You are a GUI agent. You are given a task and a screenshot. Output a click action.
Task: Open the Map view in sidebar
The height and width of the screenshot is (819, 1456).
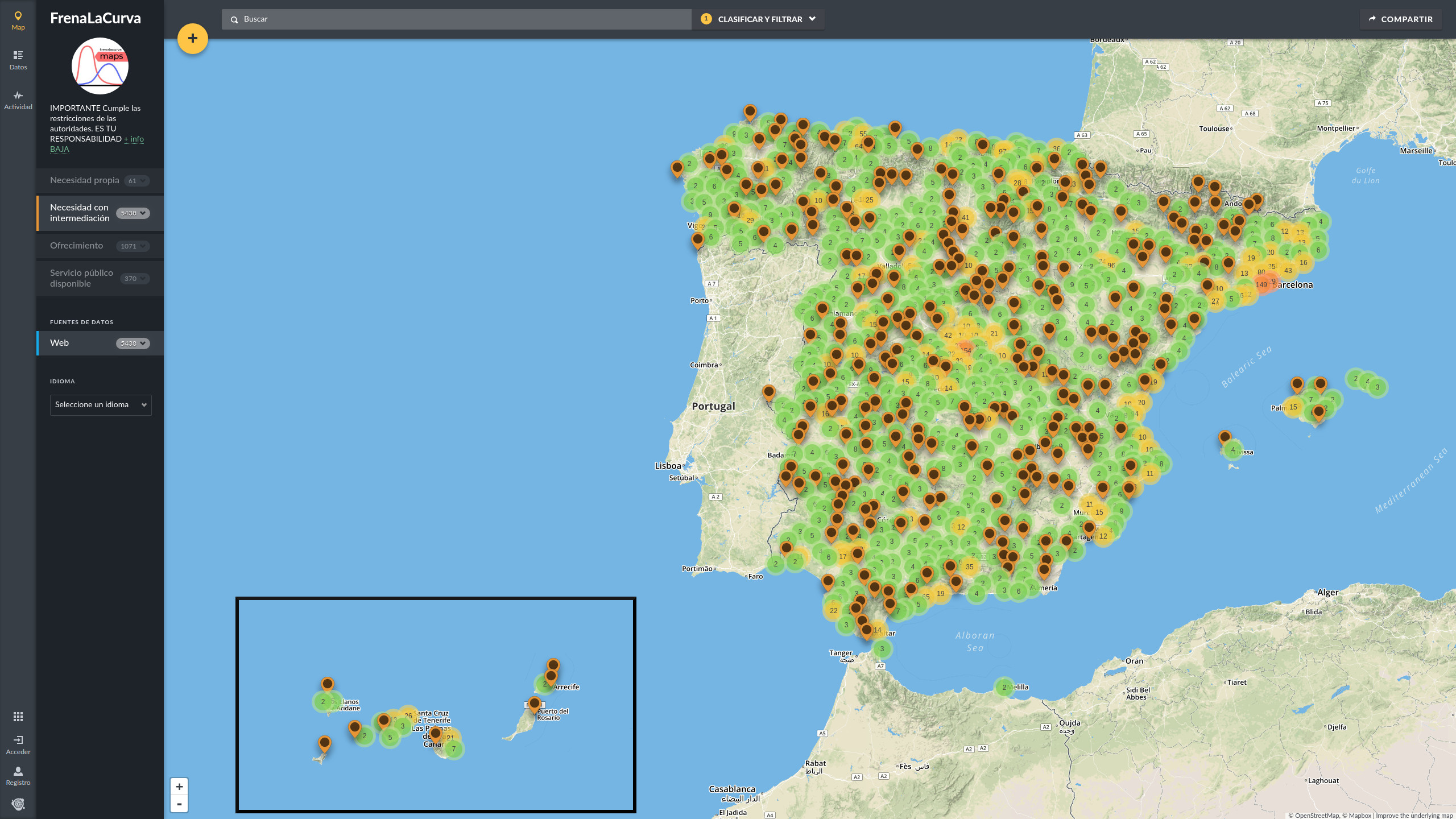pyautogui.click(x=18, y=20)
